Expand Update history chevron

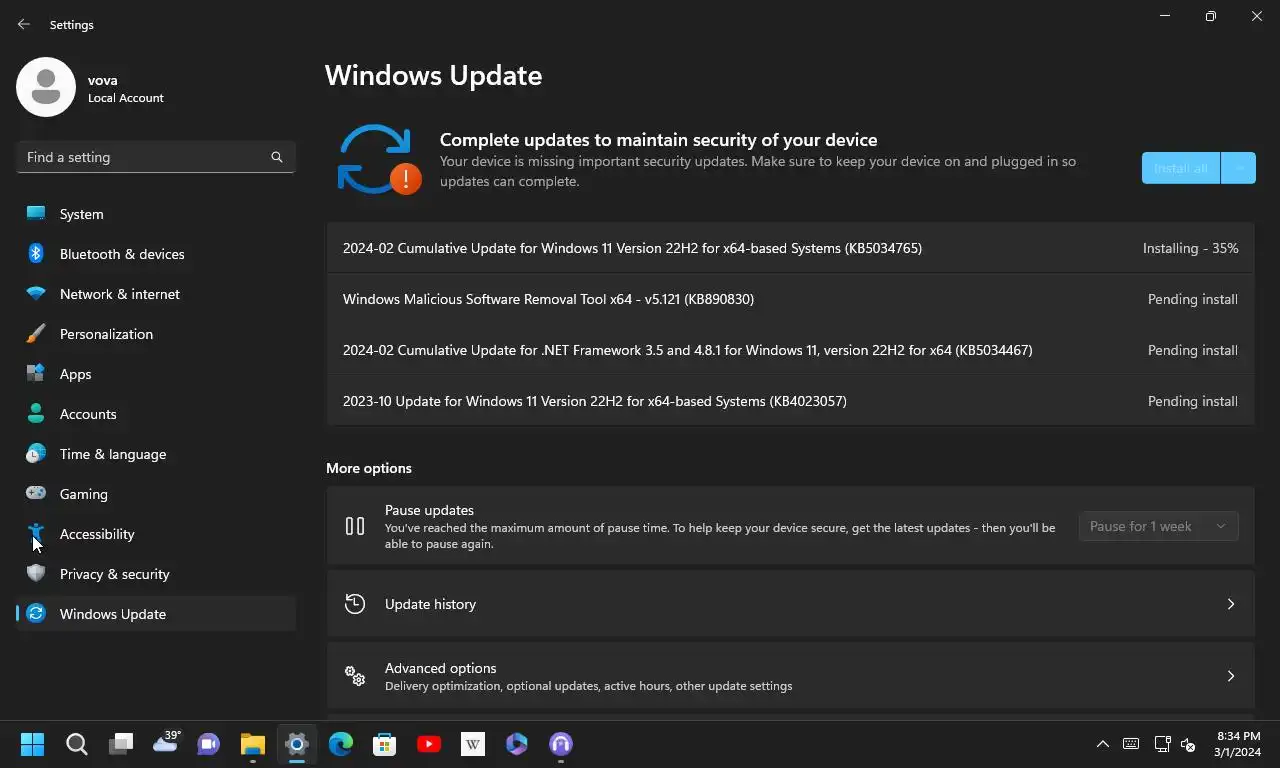pyautogui.click(x=1231, y=604)
